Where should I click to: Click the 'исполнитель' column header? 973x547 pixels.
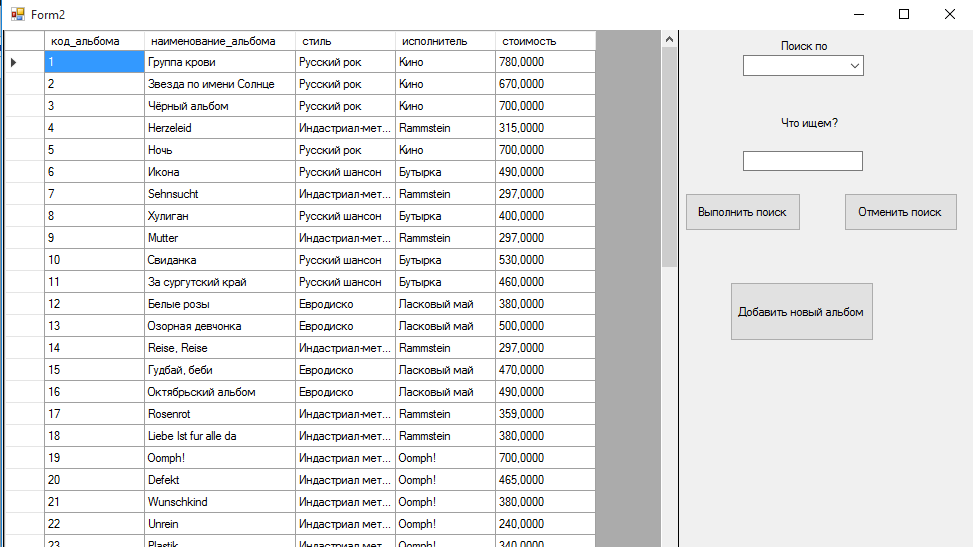point(445,41)
